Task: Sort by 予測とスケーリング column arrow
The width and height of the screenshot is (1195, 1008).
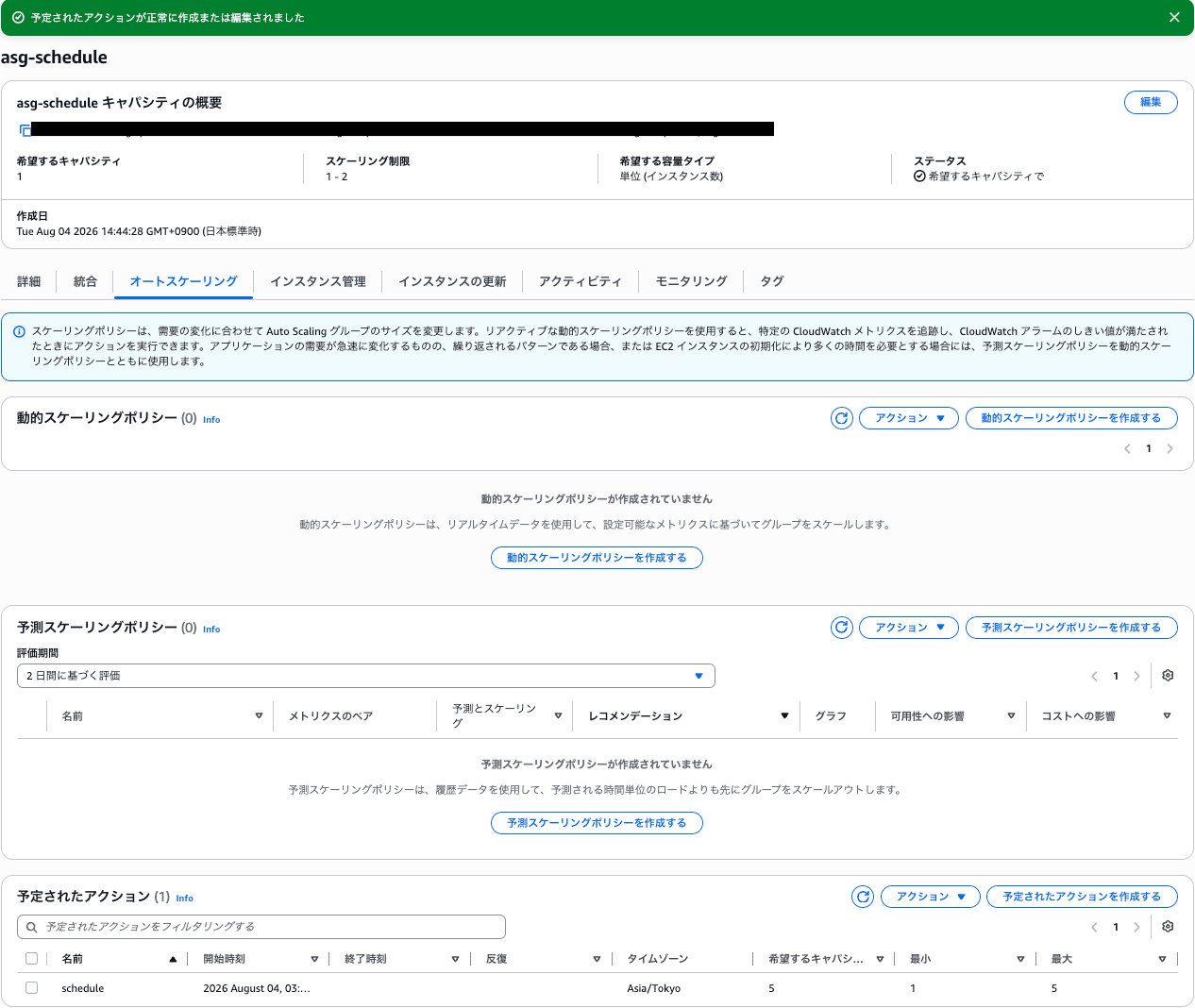Action: (558, 716)
